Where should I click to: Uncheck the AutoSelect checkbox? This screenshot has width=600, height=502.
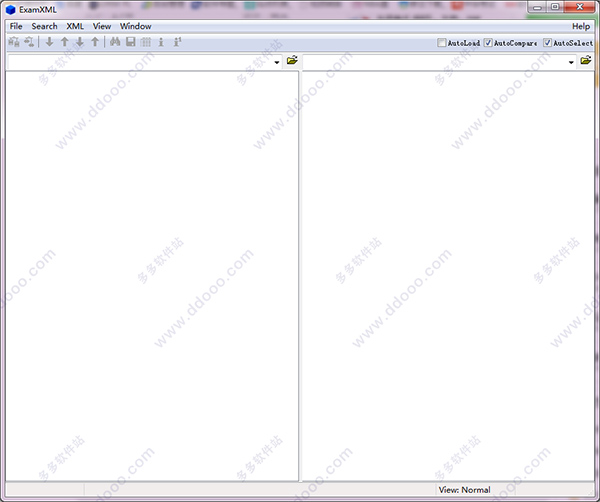pos(548,42)
